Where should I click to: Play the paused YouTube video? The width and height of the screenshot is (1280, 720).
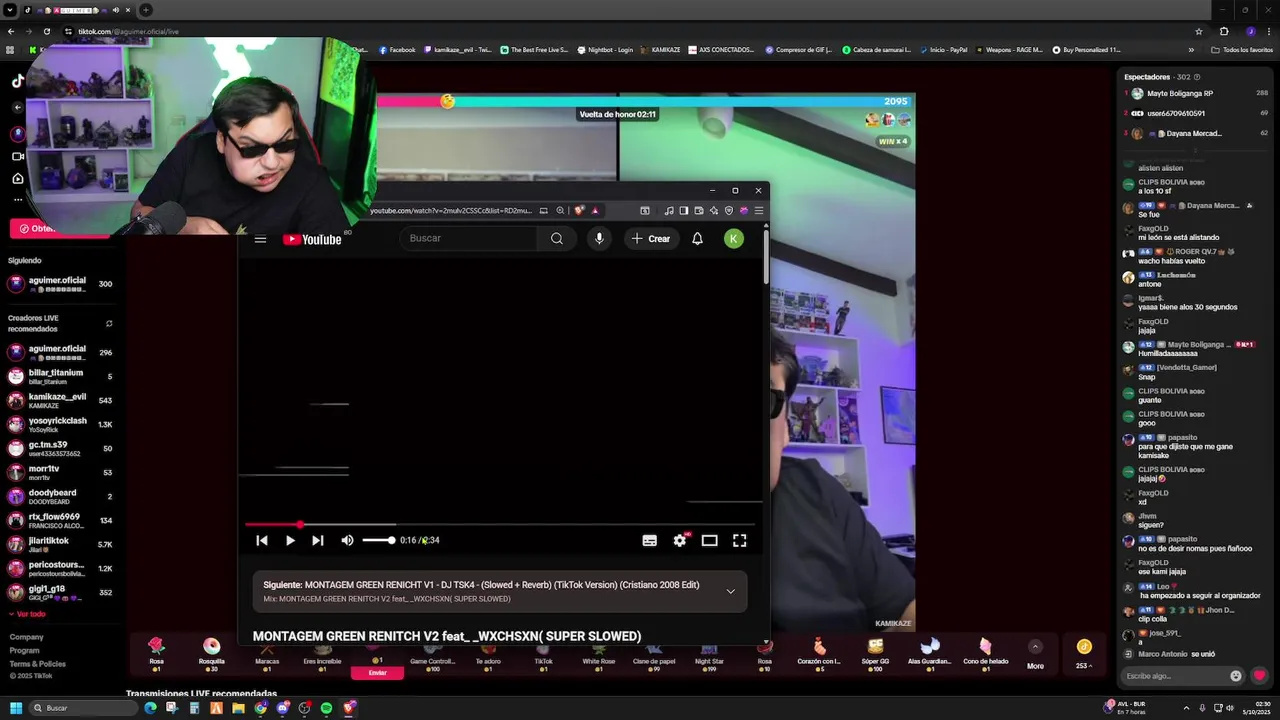coord(290,540)
